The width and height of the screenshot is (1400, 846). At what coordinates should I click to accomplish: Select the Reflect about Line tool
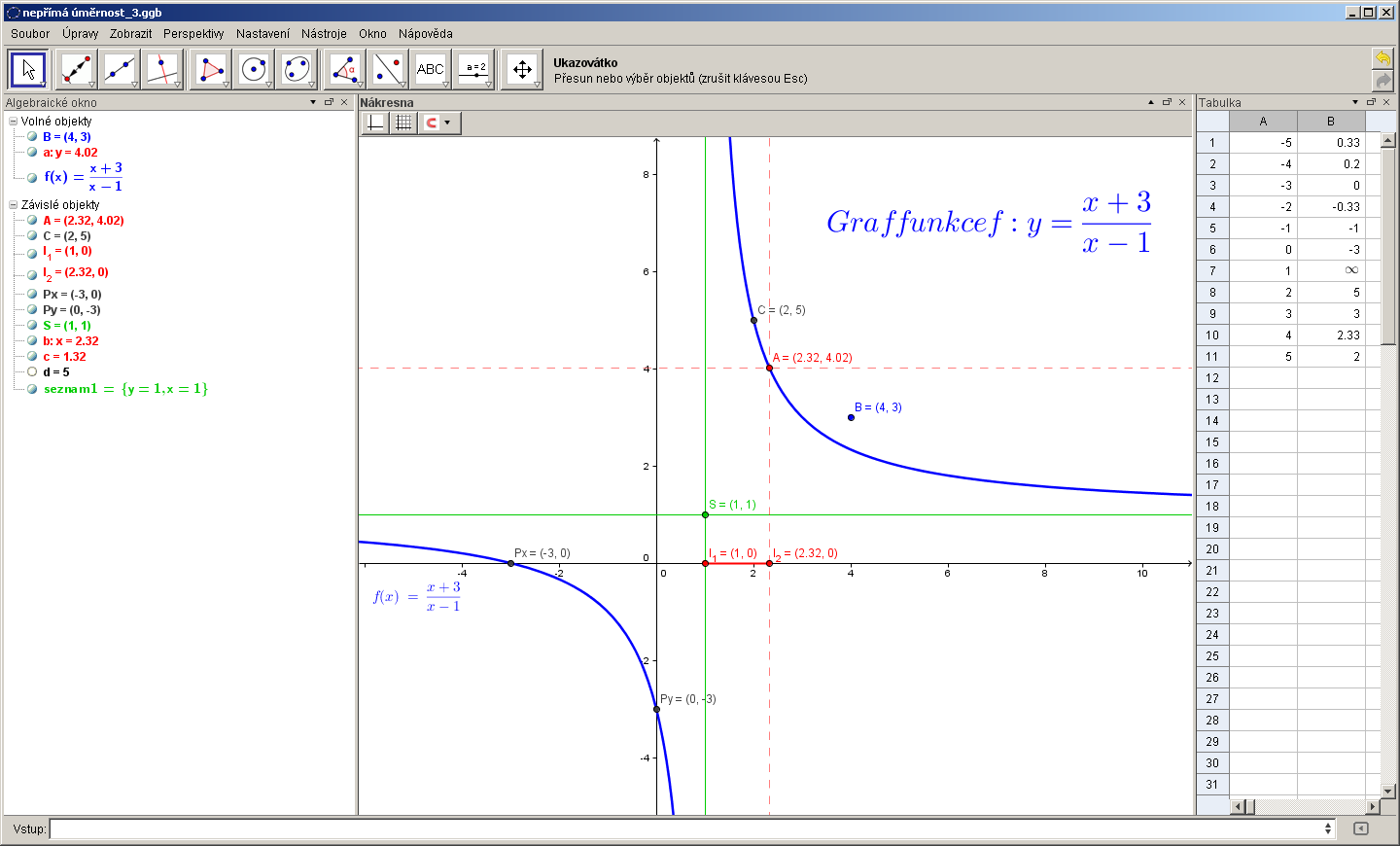(387, 70)
